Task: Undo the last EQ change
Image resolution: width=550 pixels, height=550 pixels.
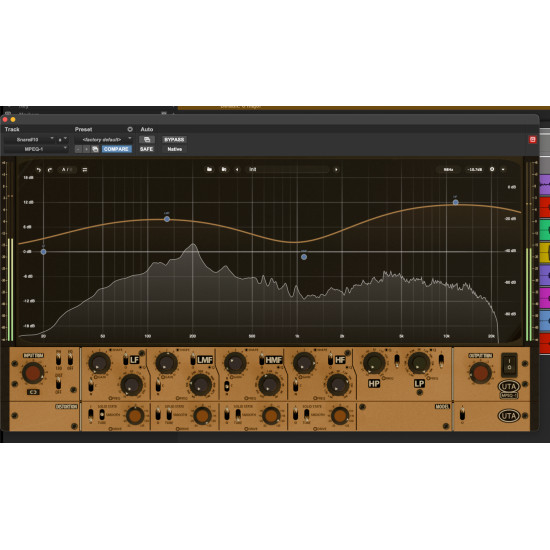Action: pyautogui.click(x=39, y=170)
